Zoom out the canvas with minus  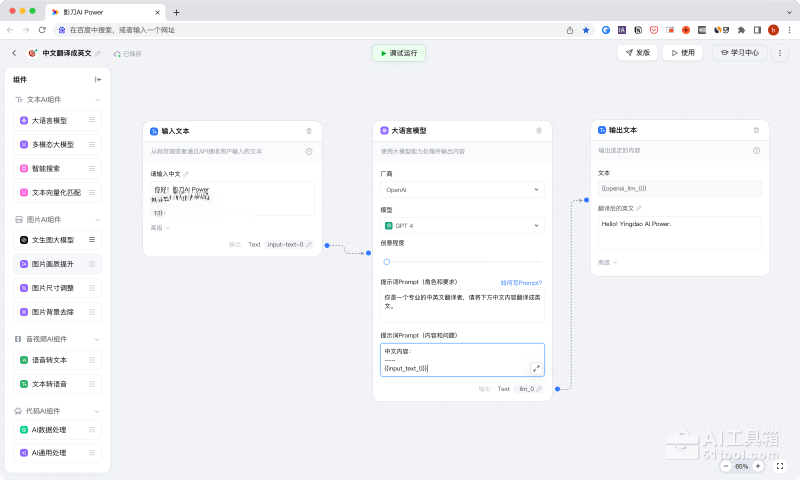point(725,466)
